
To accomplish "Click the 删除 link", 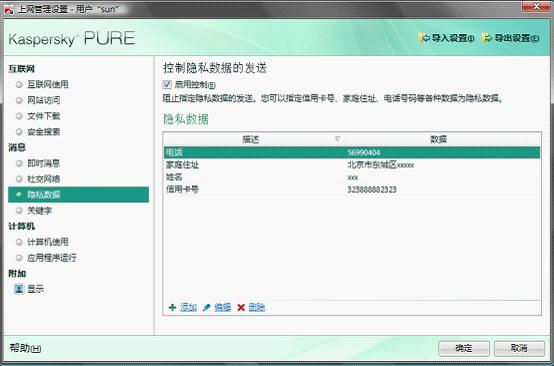I will click(257, 307).
